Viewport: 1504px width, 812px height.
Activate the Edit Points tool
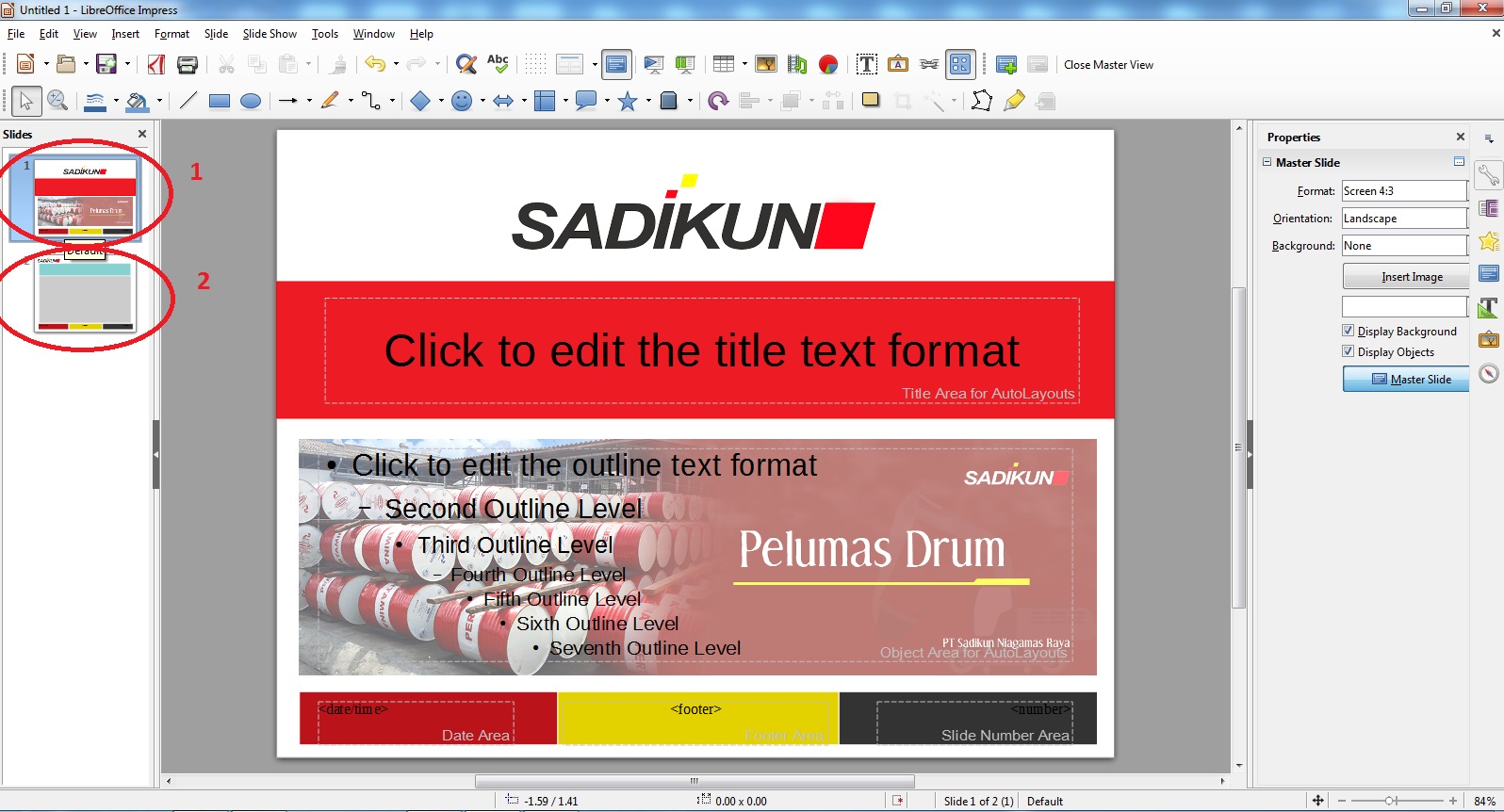coord(982,101)
